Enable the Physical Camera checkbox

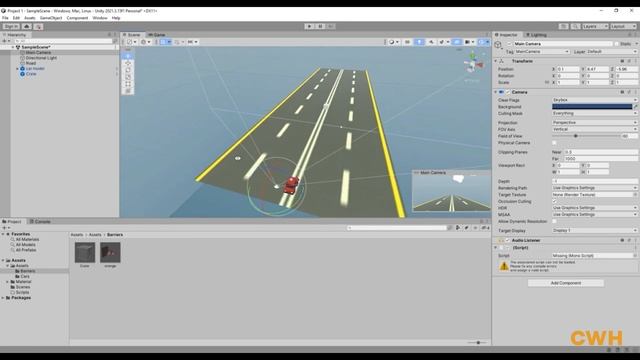pyautogui.click(x=554, y=143)
